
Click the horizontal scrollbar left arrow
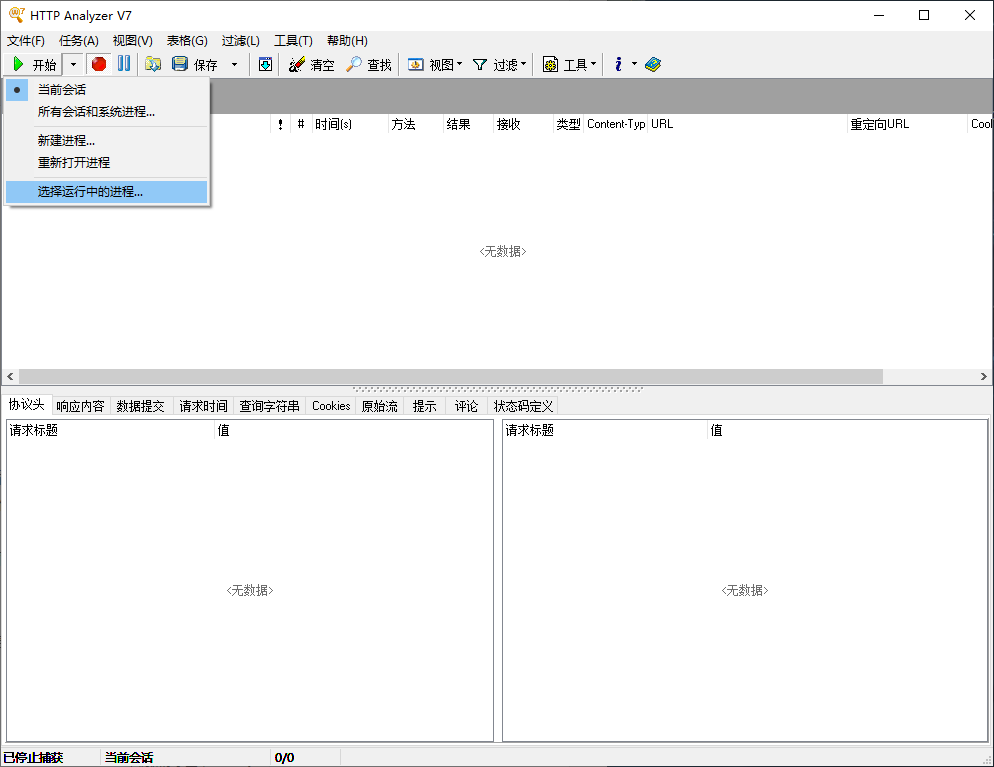(10, 377)
